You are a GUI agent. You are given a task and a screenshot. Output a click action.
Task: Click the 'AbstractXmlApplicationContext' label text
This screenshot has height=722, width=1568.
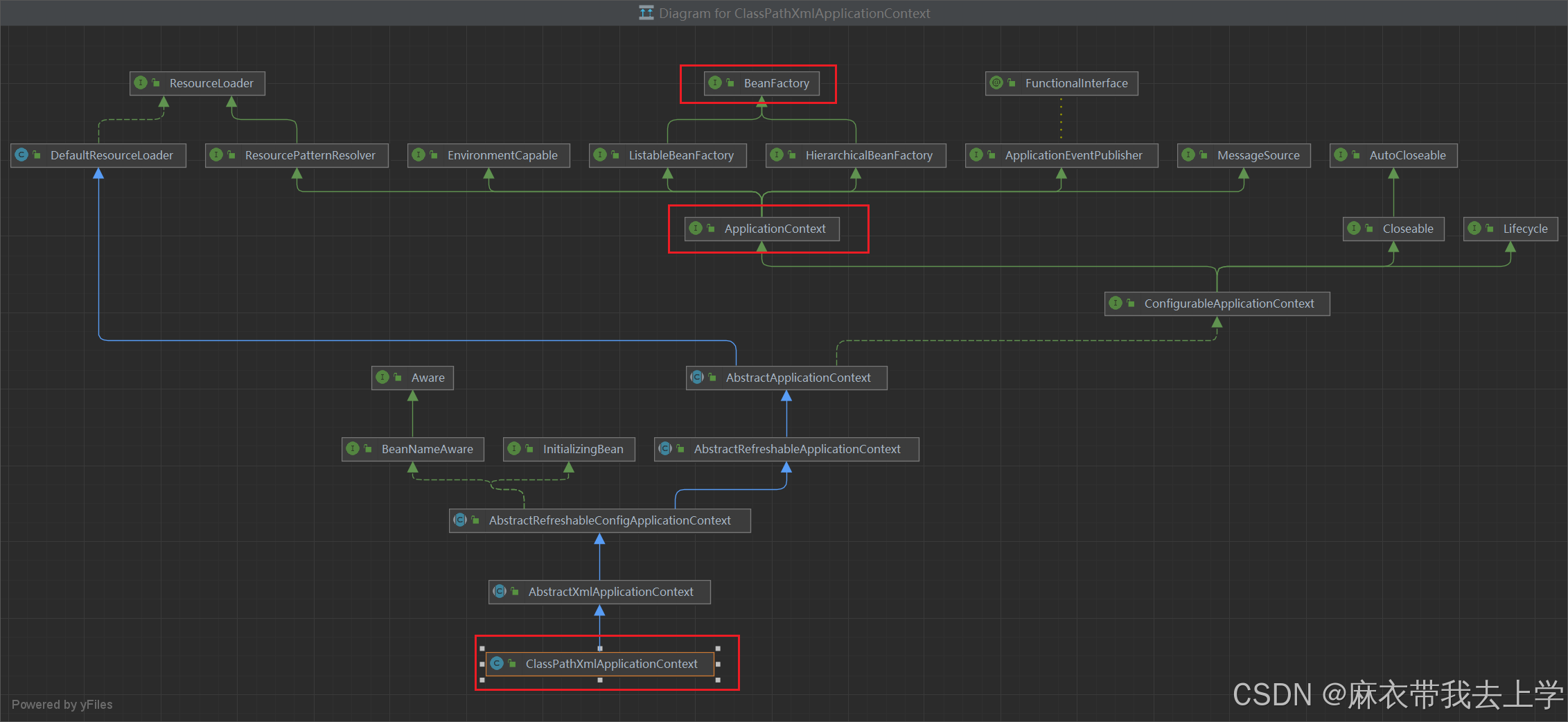coord(611,592)
